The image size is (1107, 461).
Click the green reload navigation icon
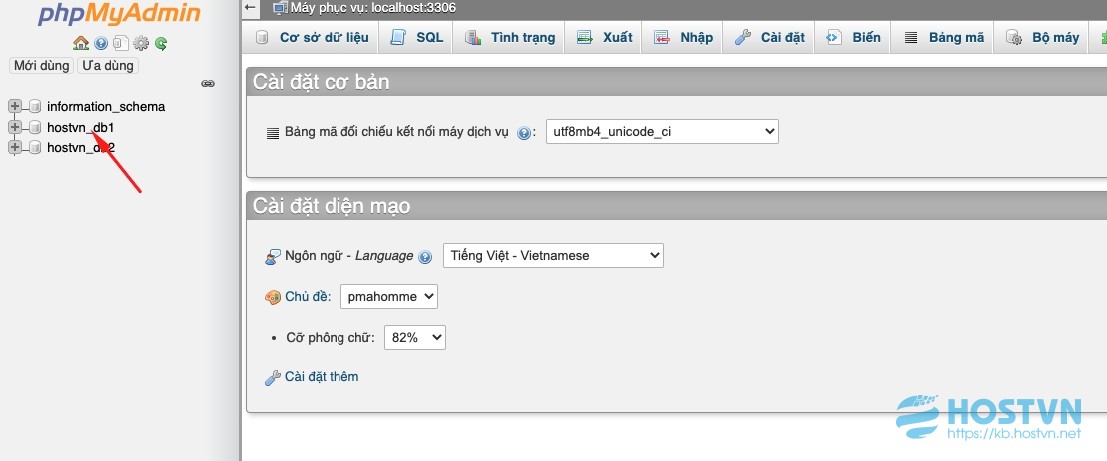coord(161,44)
